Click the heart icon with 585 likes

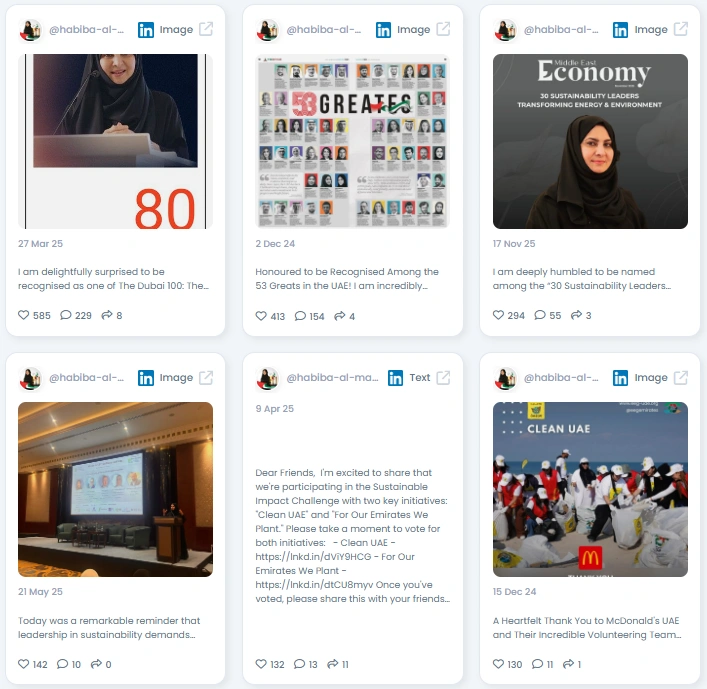point(23,315)
